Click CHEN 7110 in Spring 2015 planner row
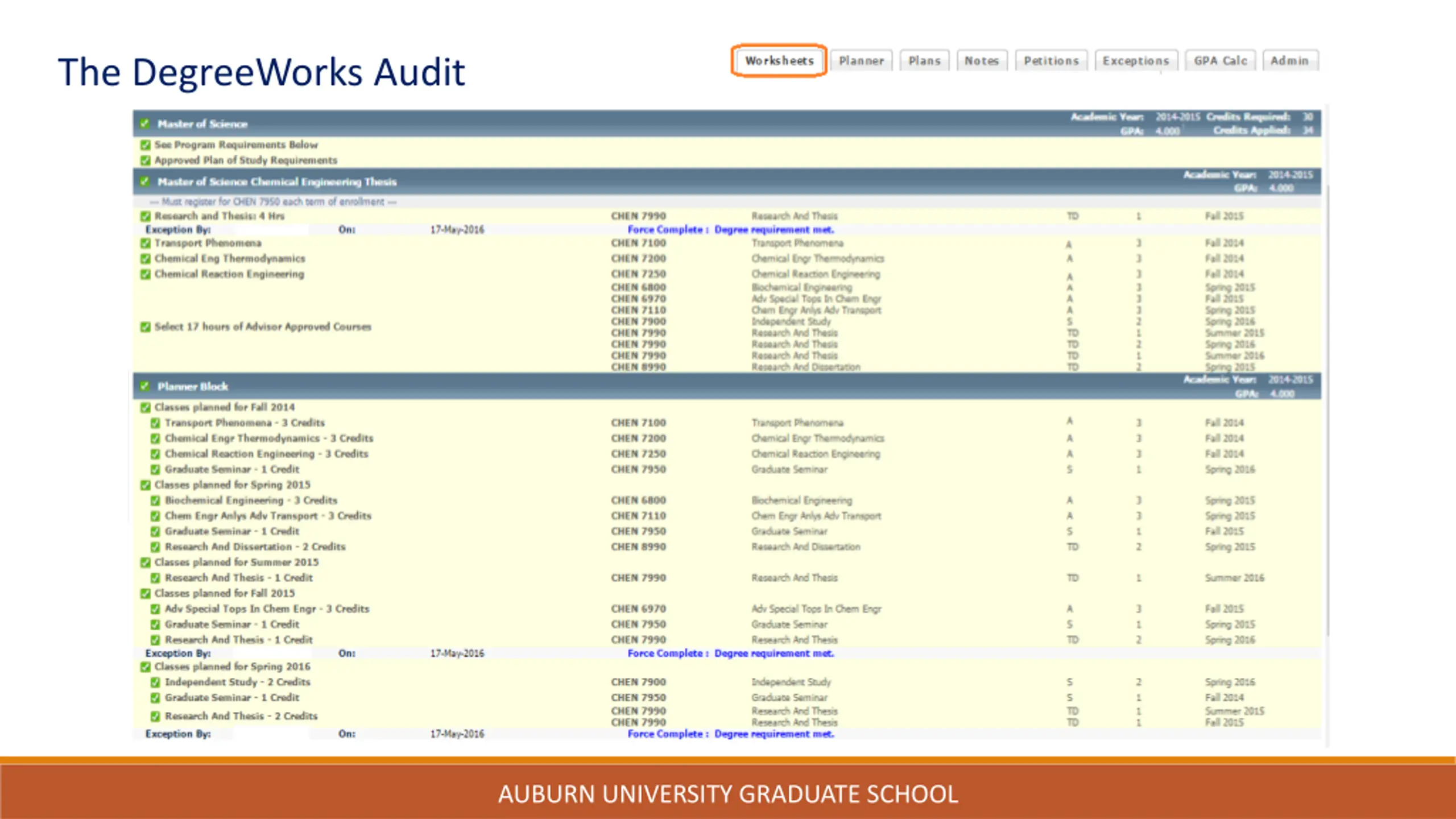Viewport: 1456px width, 819px height. point(638,516)
